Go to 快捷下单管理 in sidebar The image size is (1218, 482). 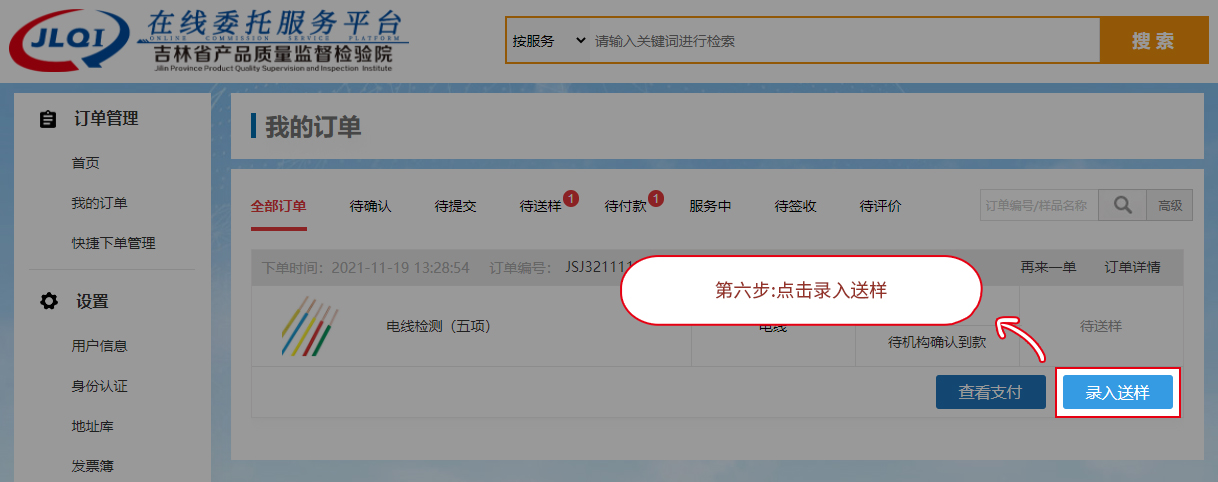(113, 243)
